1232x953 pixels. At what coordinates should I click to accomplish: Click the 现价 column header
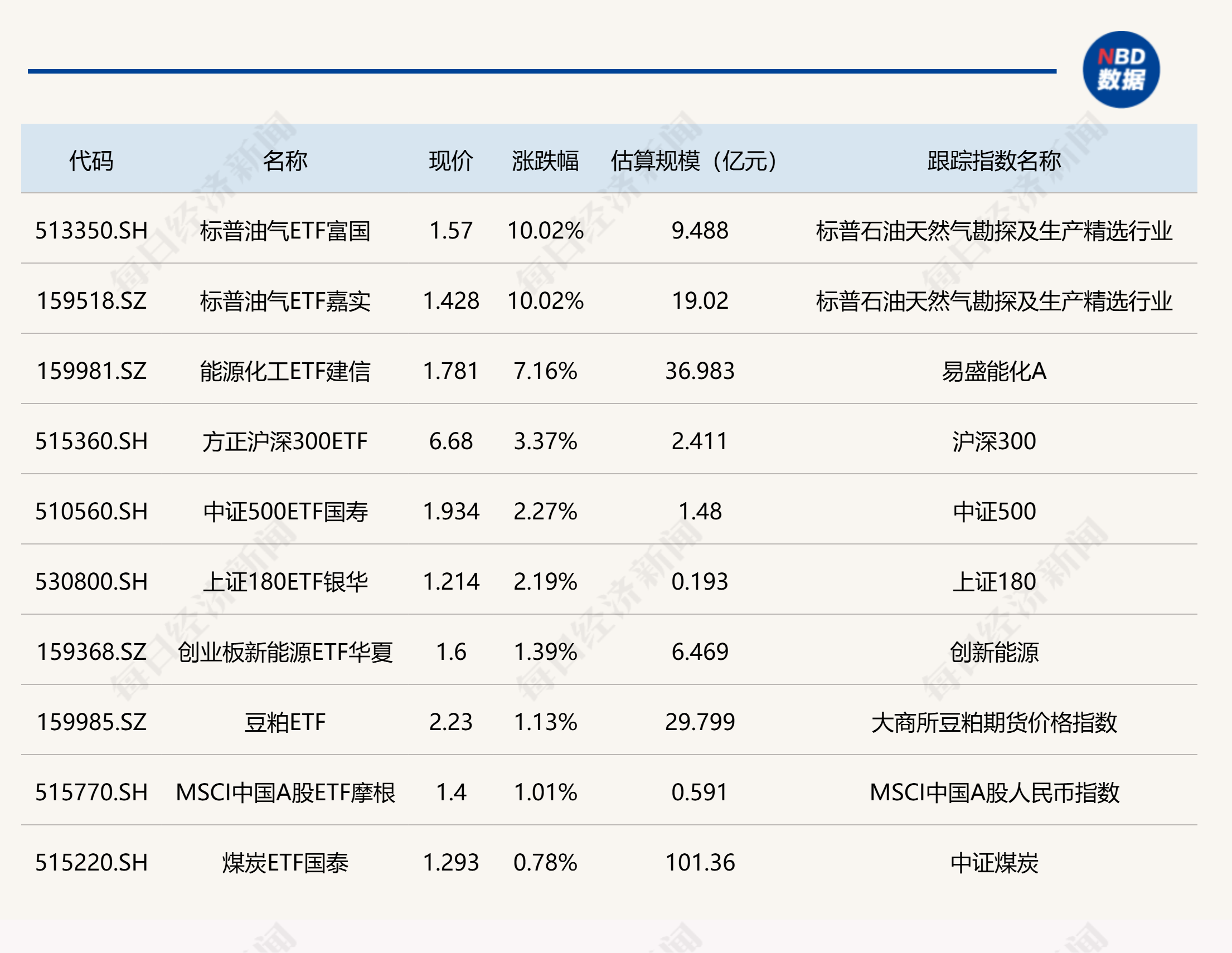coord(450,161)
